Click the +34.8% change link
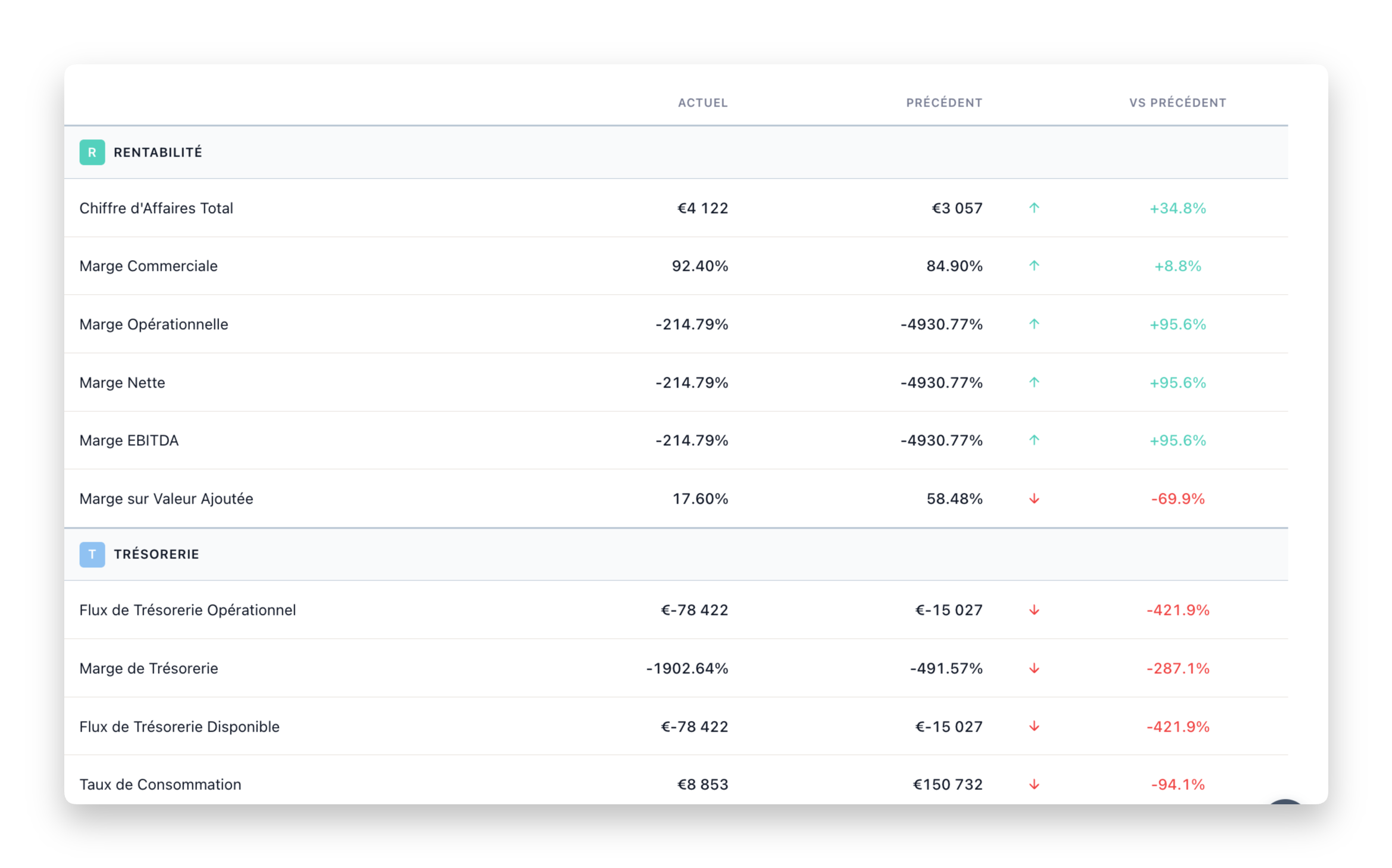 1179,208
